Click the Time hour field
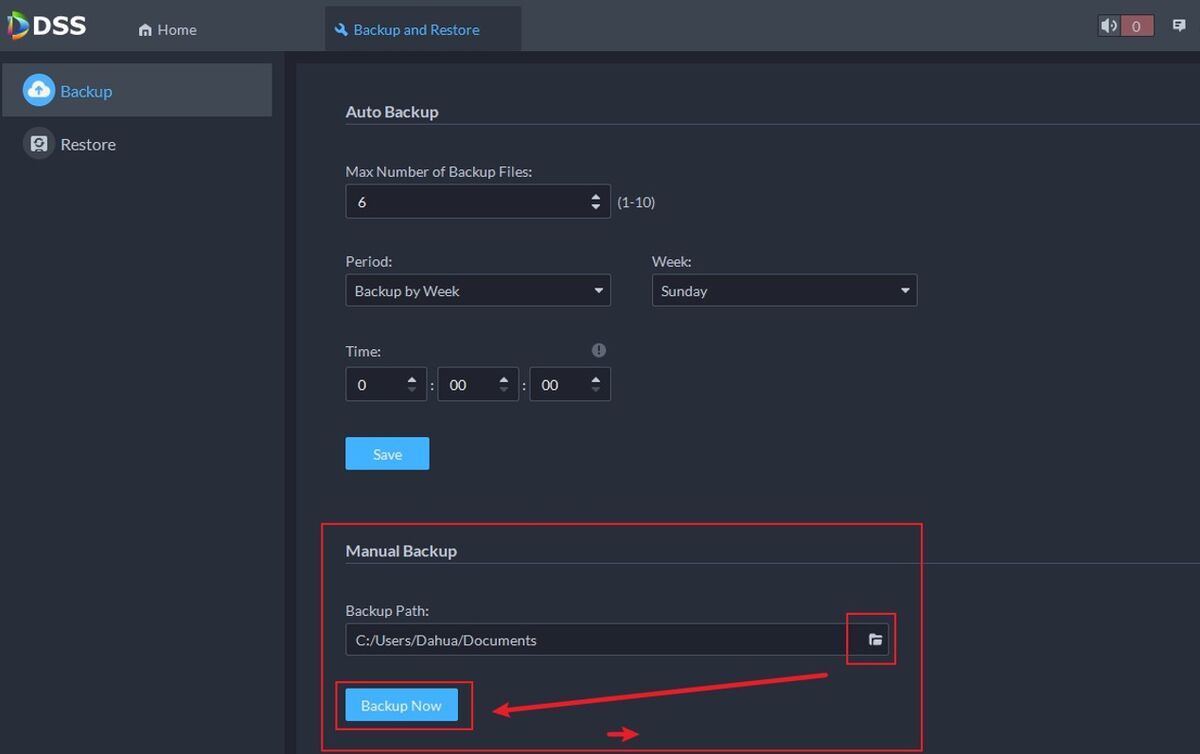 [x=386, y=385]
